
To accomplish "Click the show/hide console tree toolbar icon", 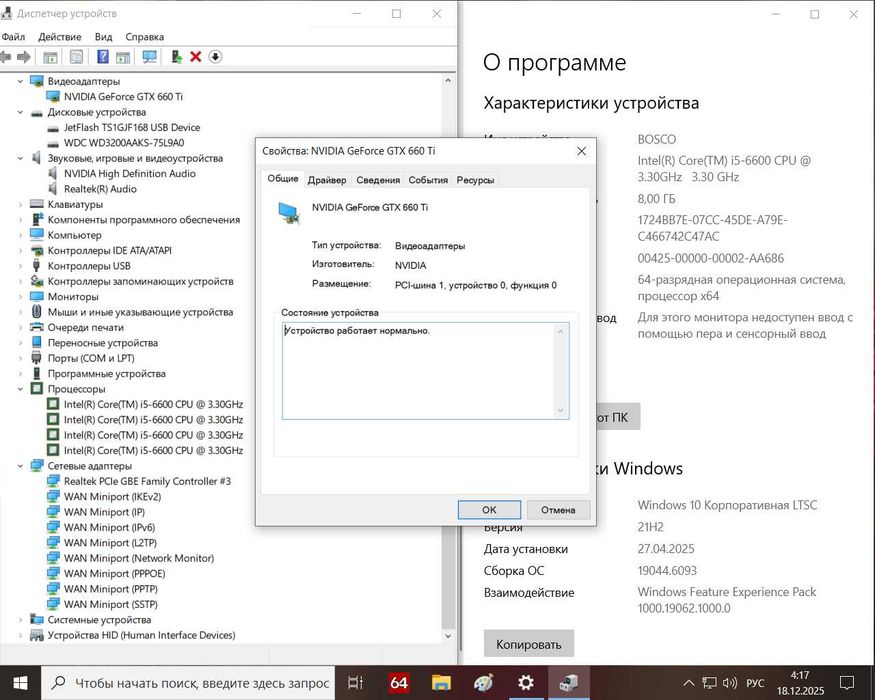I will coord(50,57).
